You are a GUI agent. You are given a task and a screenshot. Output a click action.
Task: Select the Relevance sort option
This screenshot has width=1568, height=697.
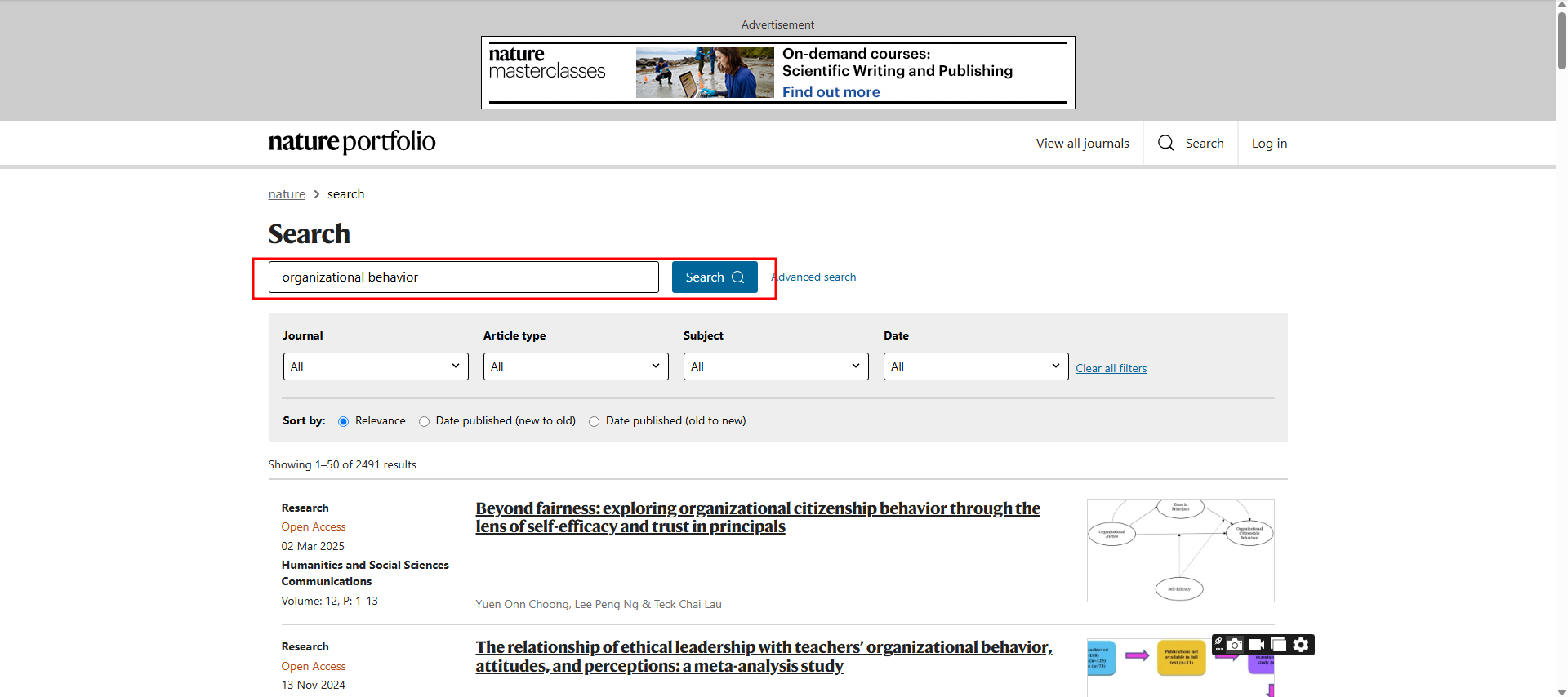pyautogui.click(x=344, y=422)
